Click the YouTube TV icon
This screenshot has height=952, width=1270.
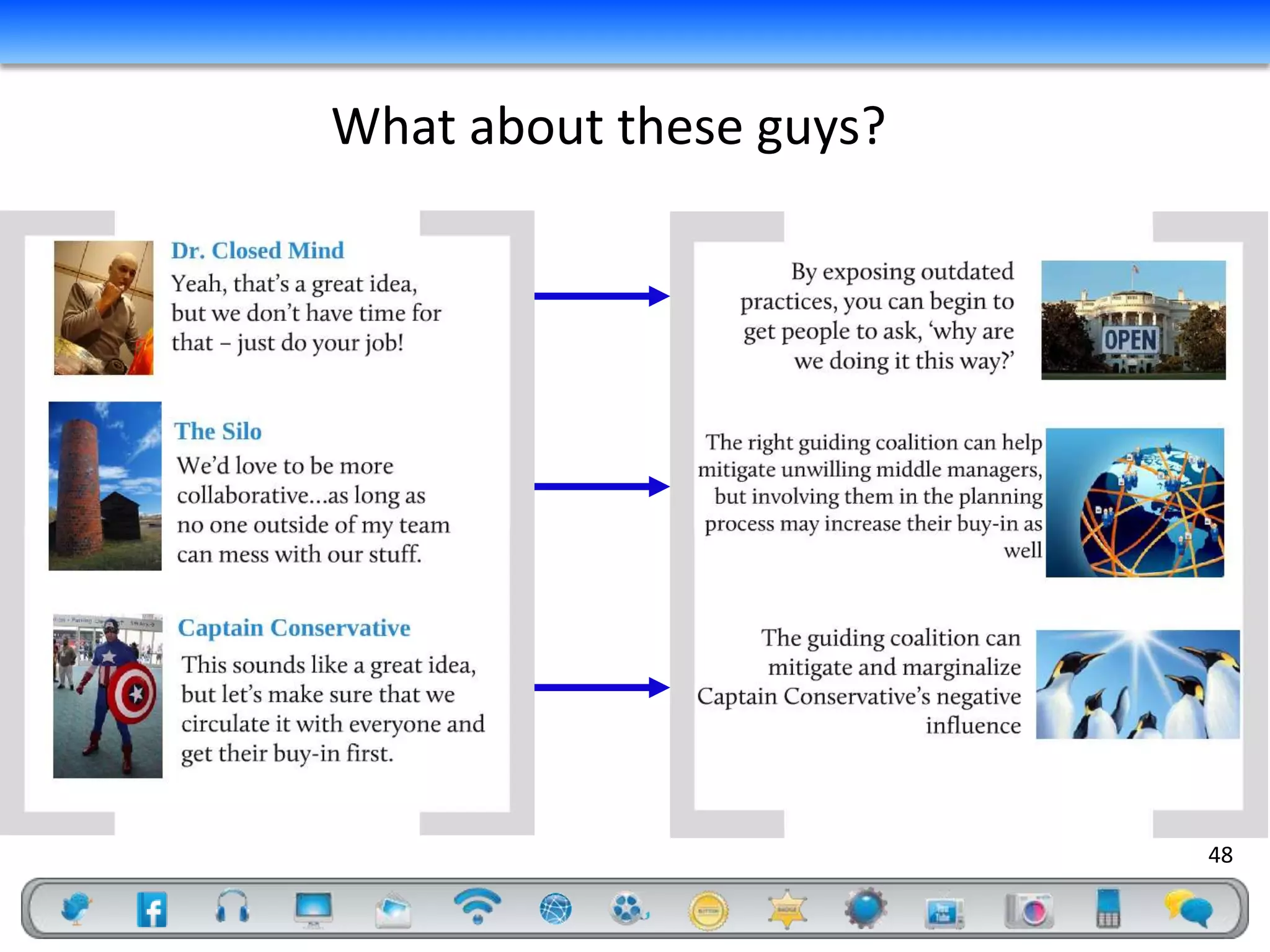pos(944,912)
